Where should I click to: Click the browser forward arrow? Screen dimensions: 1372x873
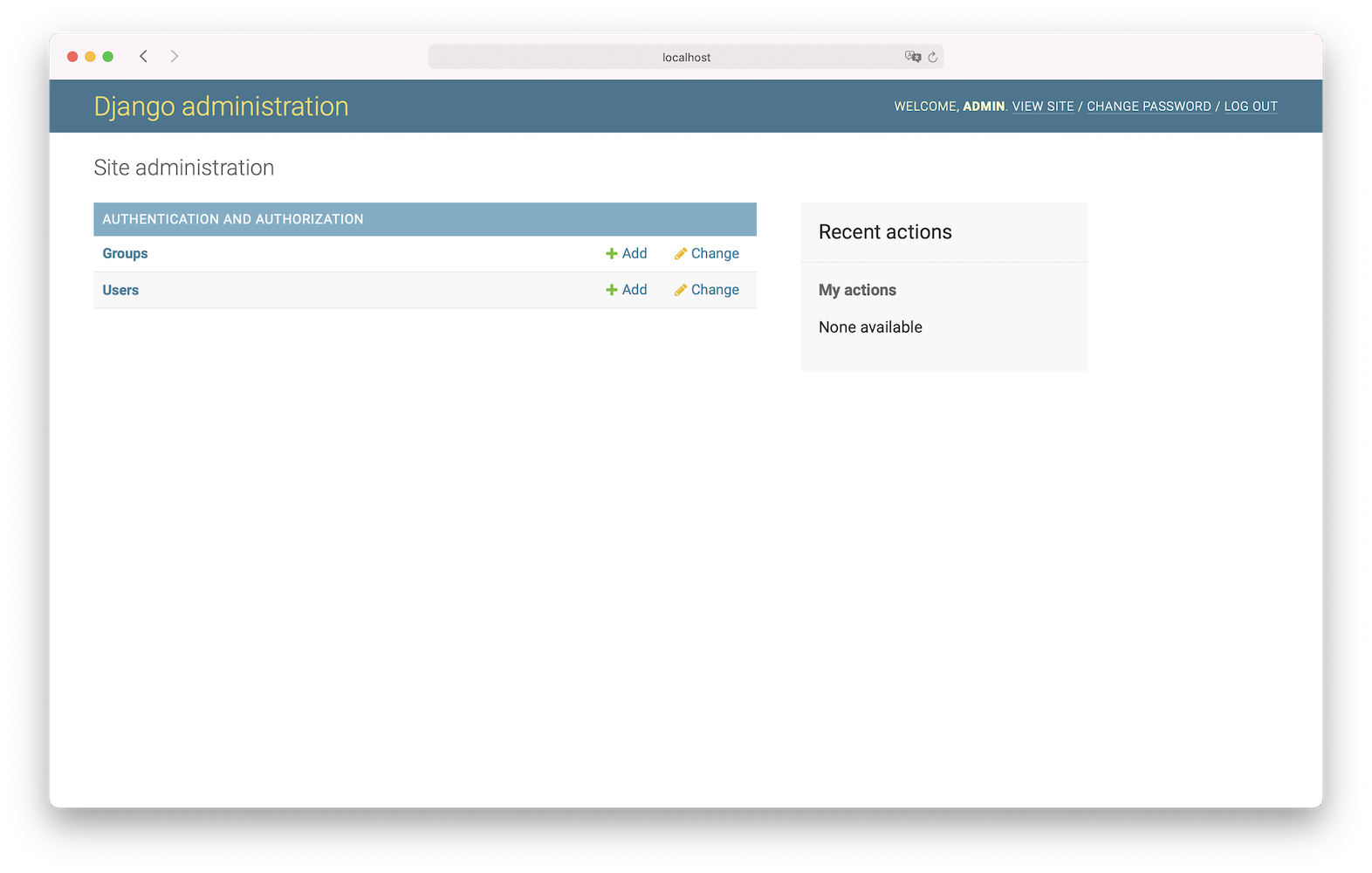pos(175,56)
